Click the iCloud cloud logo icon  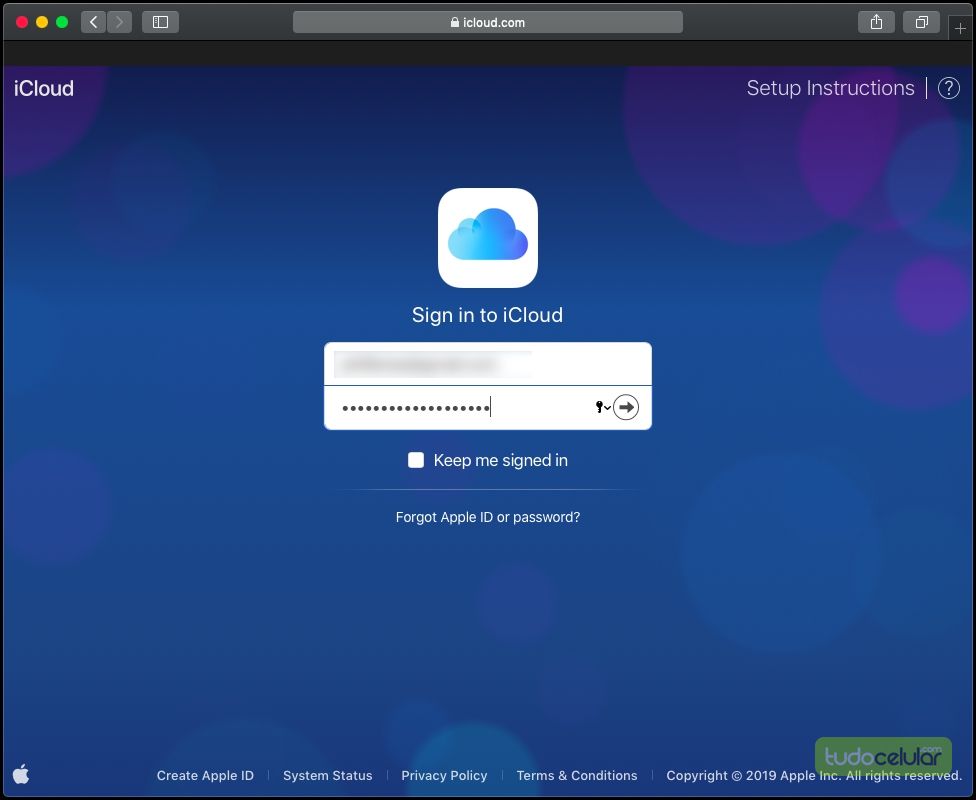[488, 238]
